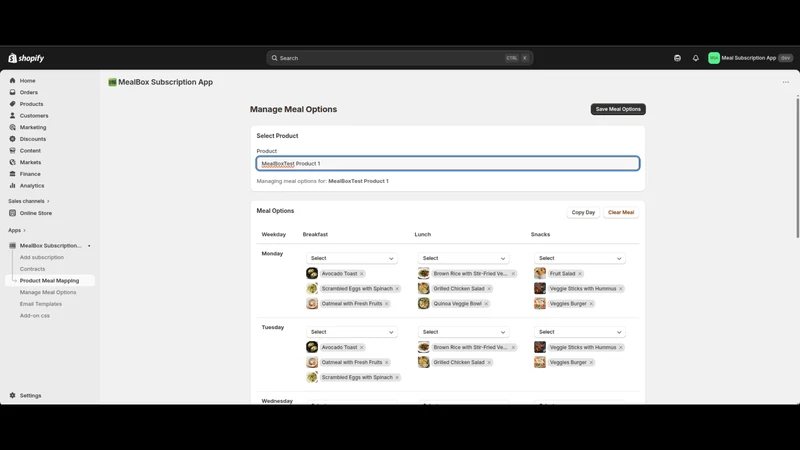Click MealBox Subscription App header title
Image resolution: width=800 pixels, height=450 pixels.
point(165,82)
